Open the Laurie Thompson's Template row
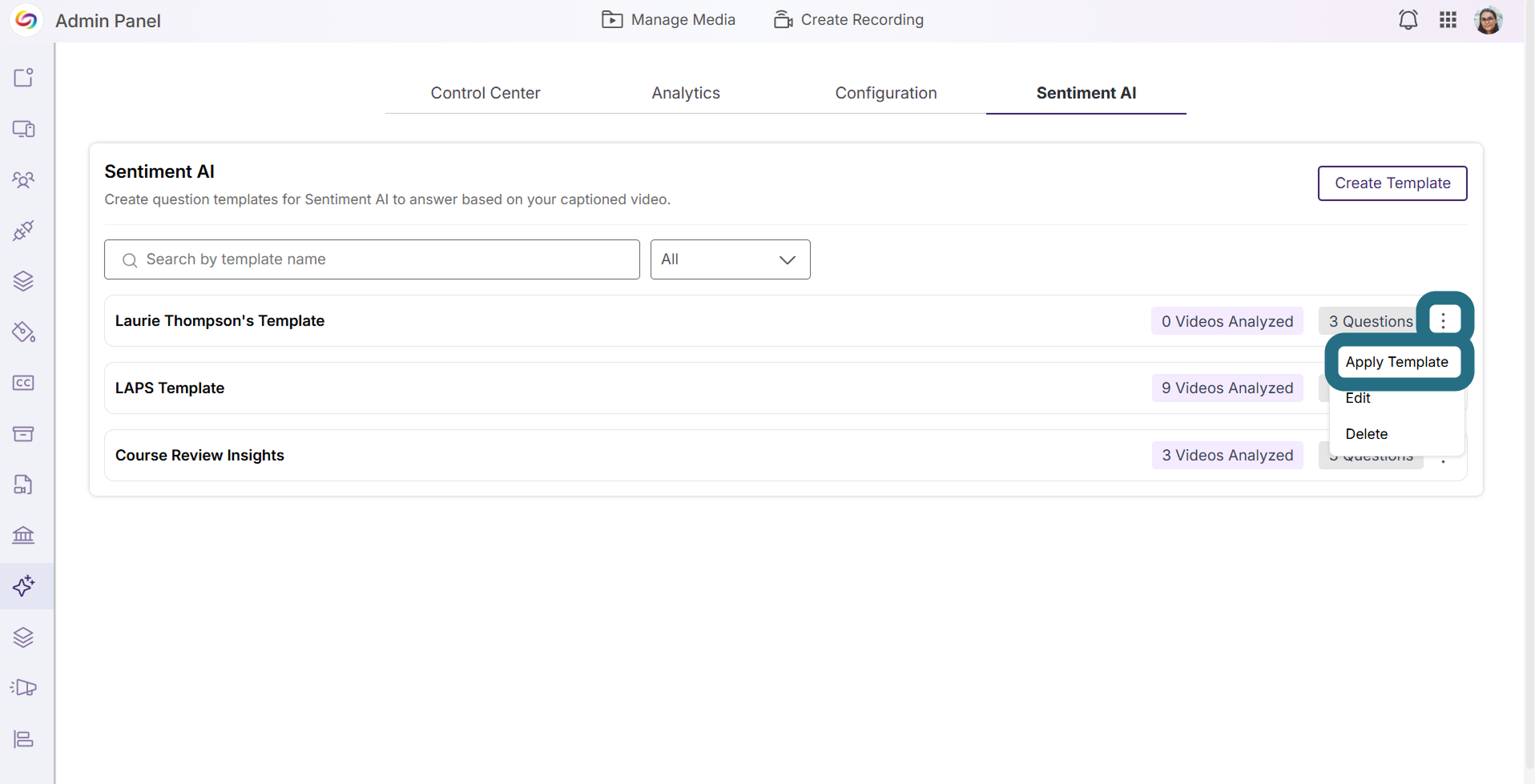This screenshot has height=784, width=1535. click(786, 321)
